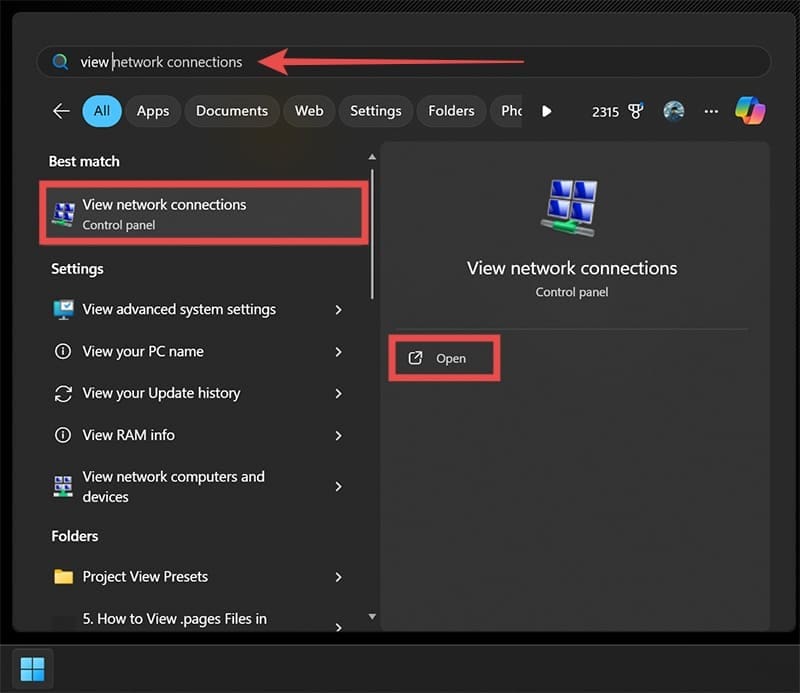Click the Open button in preview pane
This screenshot has width=800, height=693.
coord(444,358)
